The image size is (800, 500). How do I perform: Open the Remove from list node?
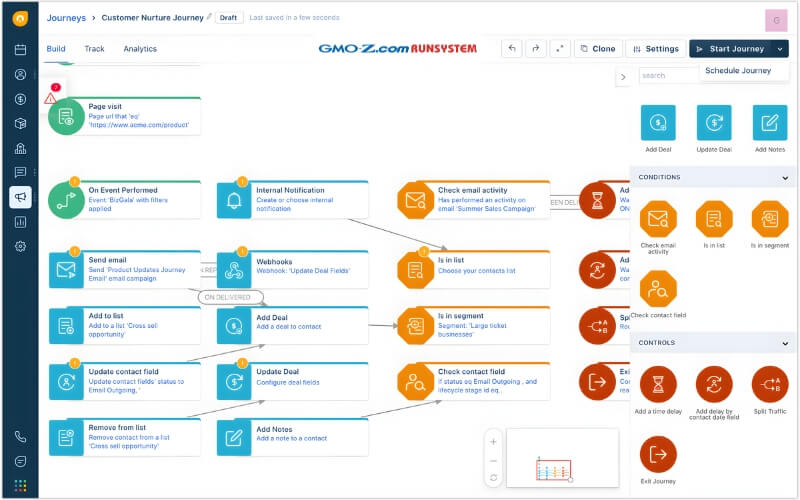(x=125, y=437)
